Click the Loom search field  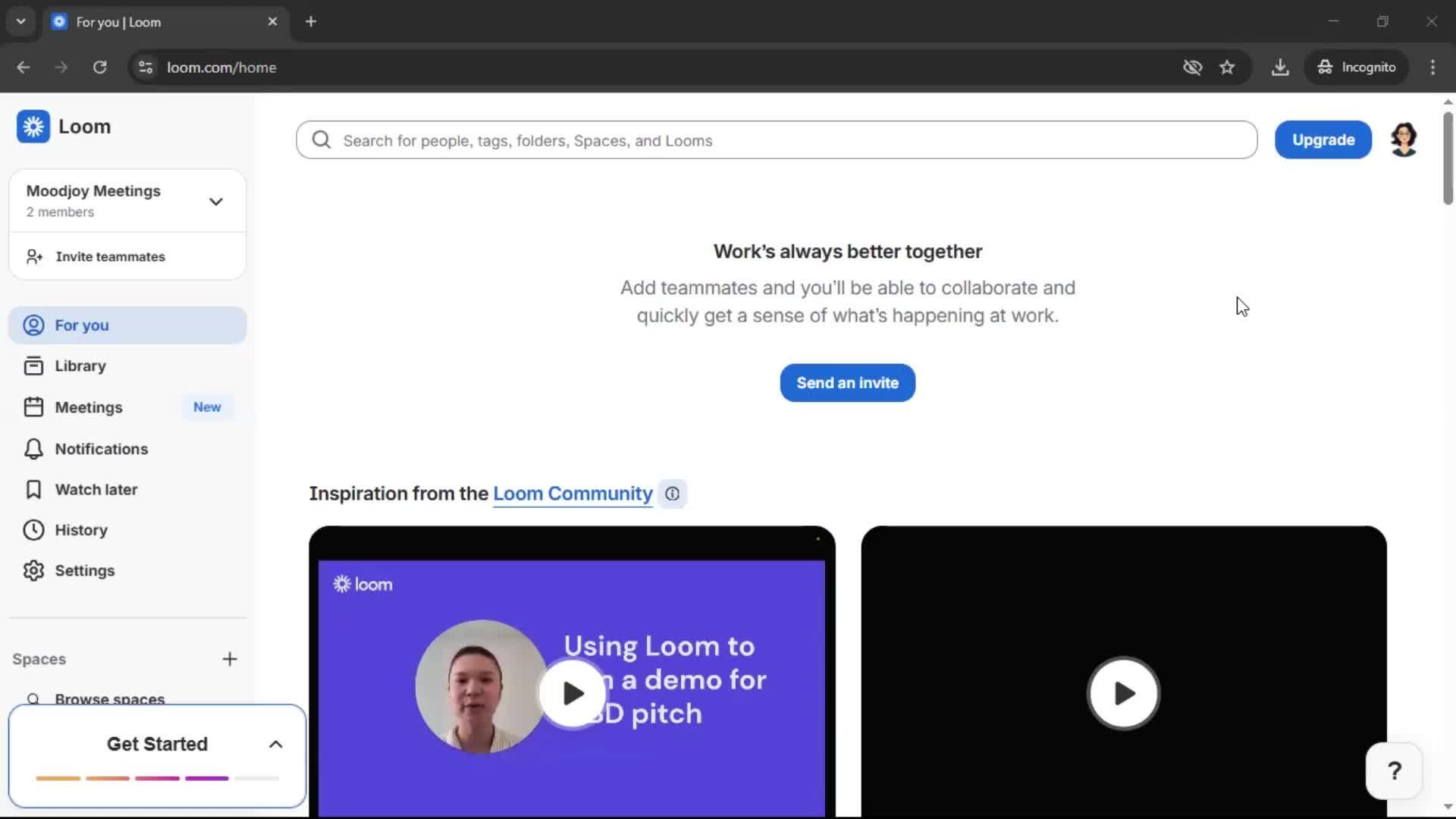pyautogui.click(x=789, y=140)
